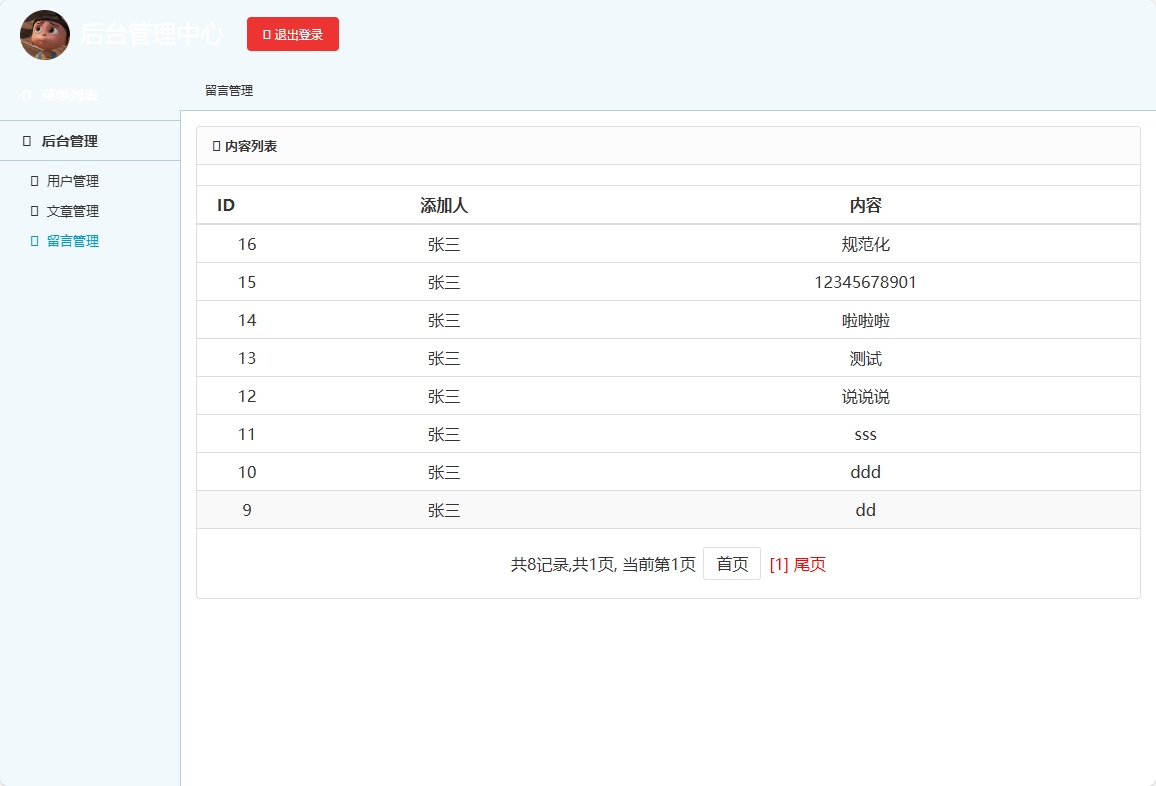Click the 后台管理 section icon
1156x786 pixels.
point(26,140)
